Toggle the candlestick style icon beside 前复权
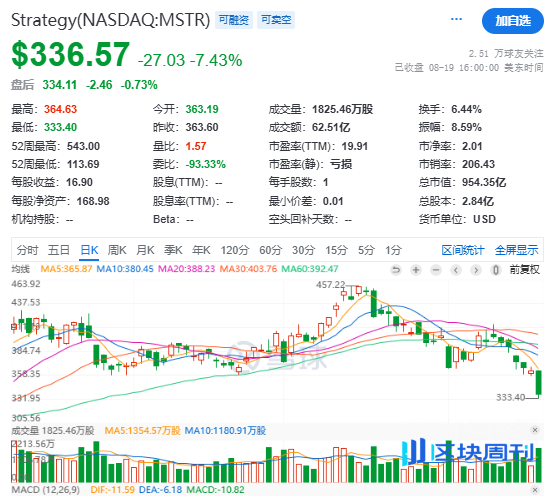Viewport: 558px width, 496px height. point(495,270)
